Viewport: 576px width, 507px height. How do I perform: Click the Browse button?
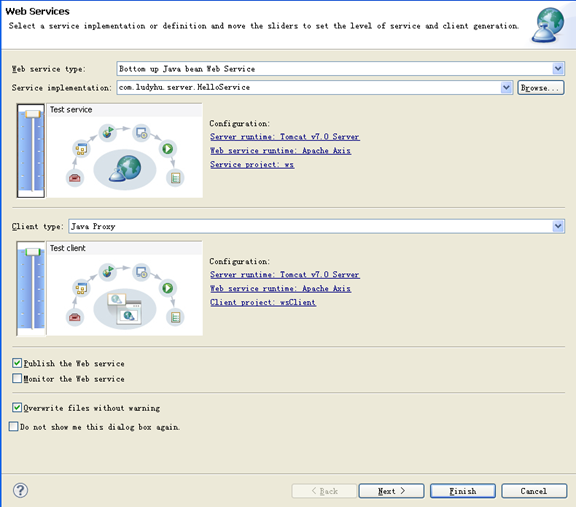(x=540, y=88)
